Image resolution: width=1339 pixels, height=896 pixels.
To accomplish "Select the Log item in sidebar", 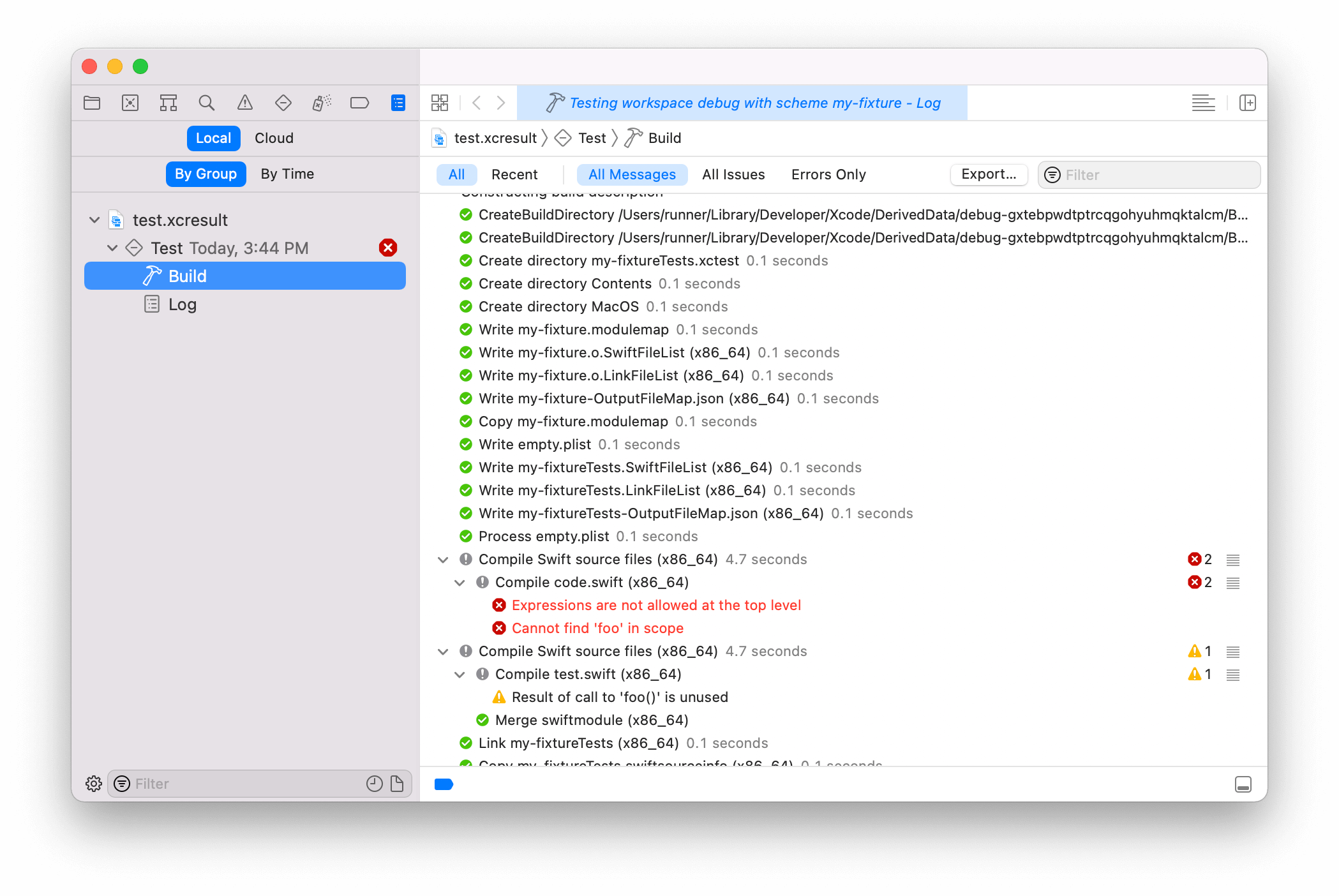I will pyautogui.click(x=182, y=304).
